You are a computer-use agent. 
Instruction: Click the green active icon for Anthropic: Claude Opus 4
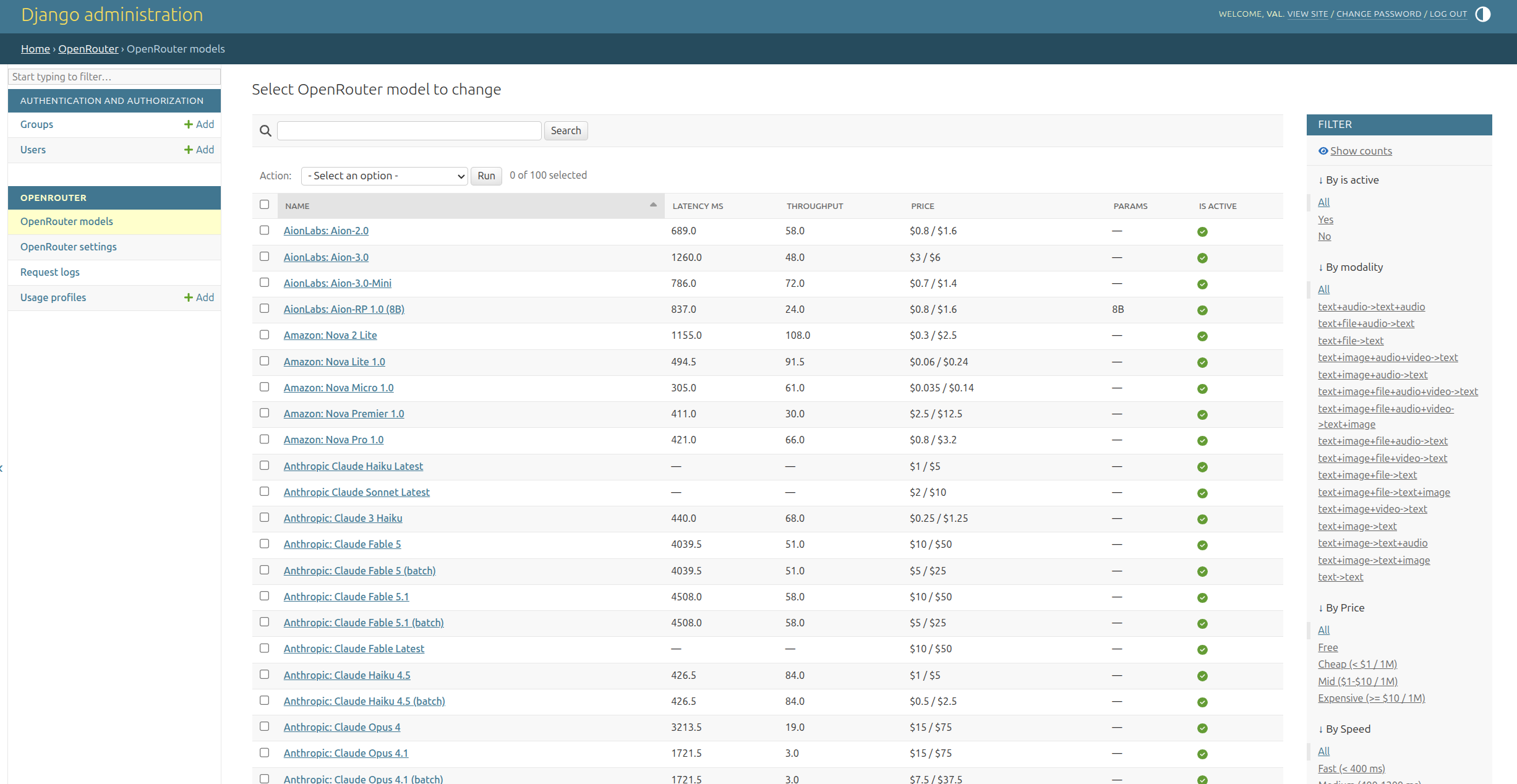click(x=1202, y=728)
